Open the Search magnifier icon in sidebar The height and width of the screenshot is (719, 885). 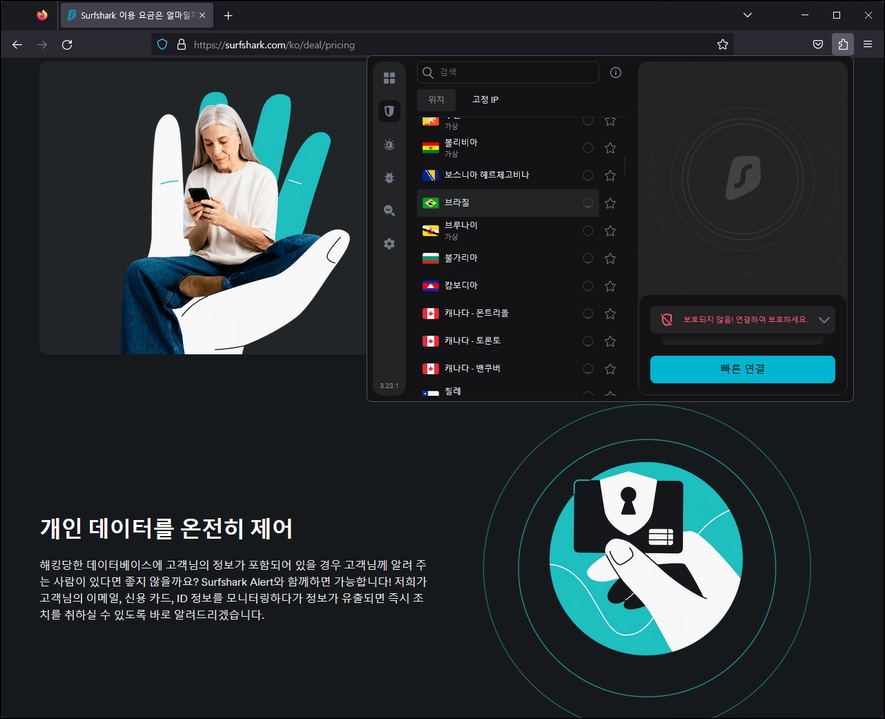(x=389, y=211)
